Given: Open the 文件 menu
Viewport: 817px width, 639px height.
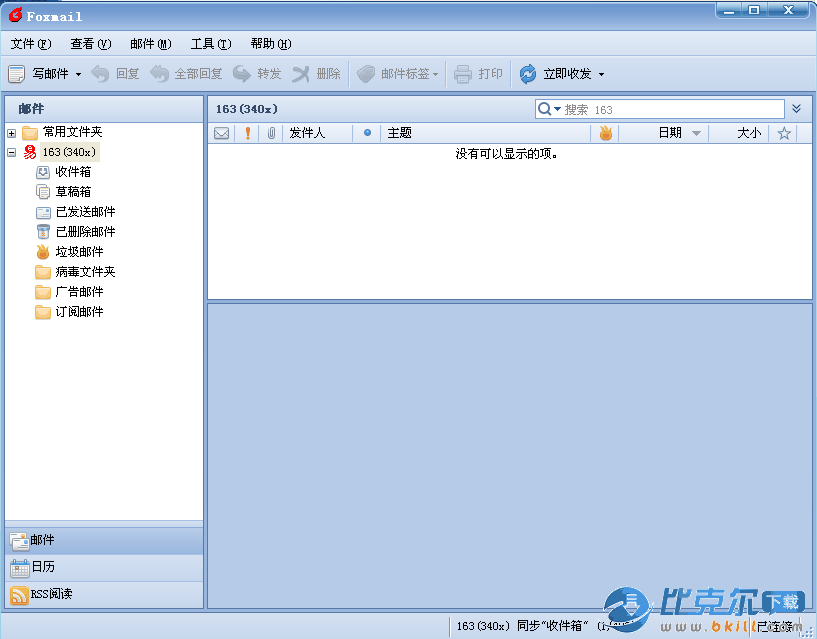Looking at the screenshot, I should 30,44.
